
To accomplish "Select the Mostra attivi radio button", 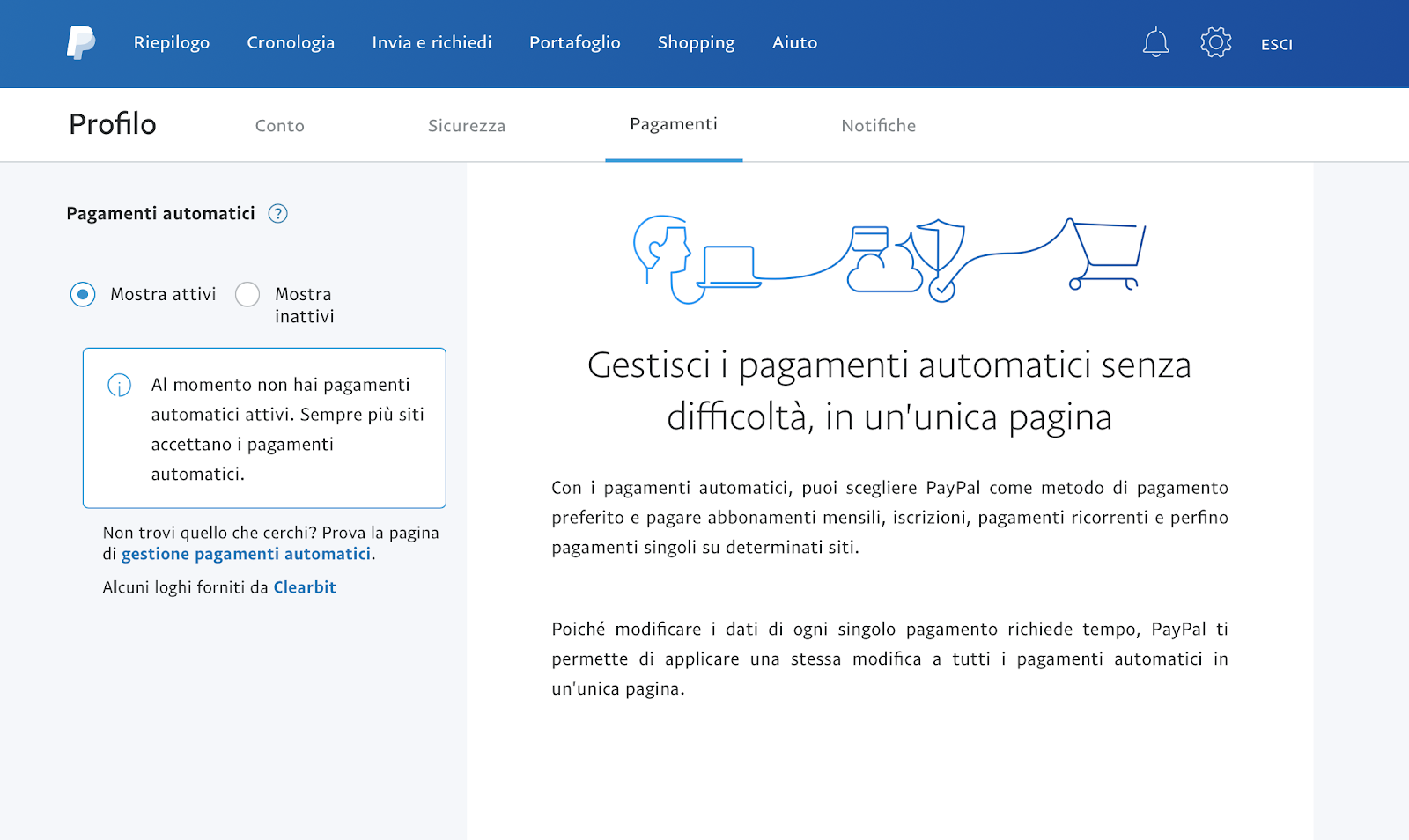I will 83,294.
